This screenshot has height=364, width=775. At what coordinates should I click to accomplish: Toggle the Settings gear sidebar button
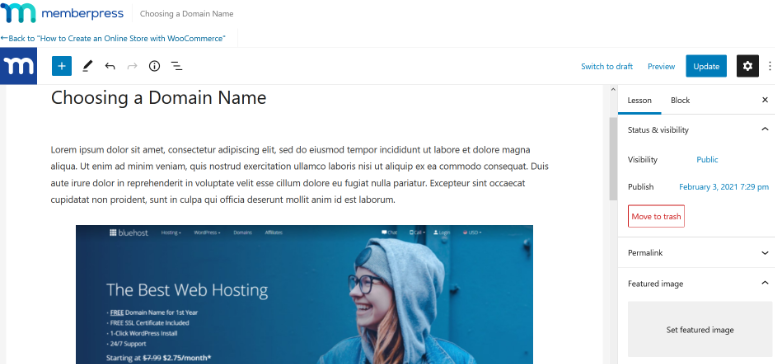click(x=747, y=66)
